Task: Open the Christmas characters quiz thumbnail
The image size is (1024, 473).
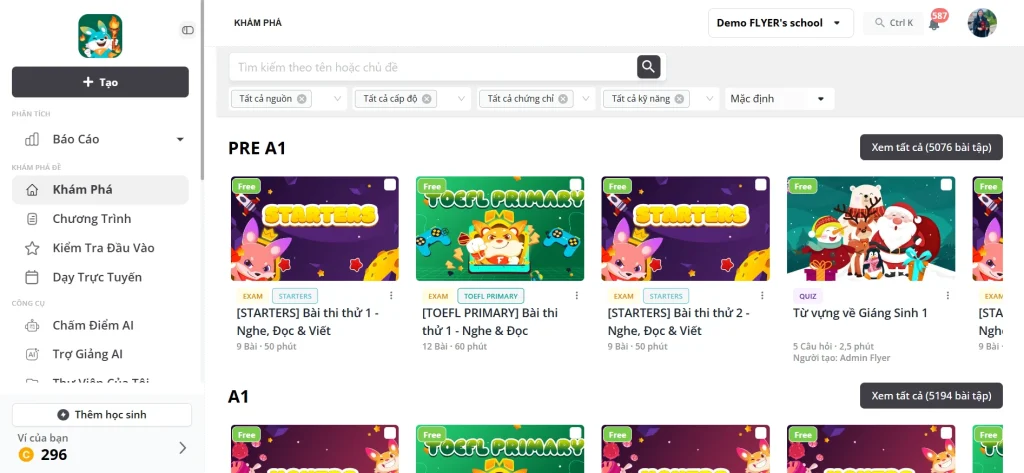Action: [871, 229]
